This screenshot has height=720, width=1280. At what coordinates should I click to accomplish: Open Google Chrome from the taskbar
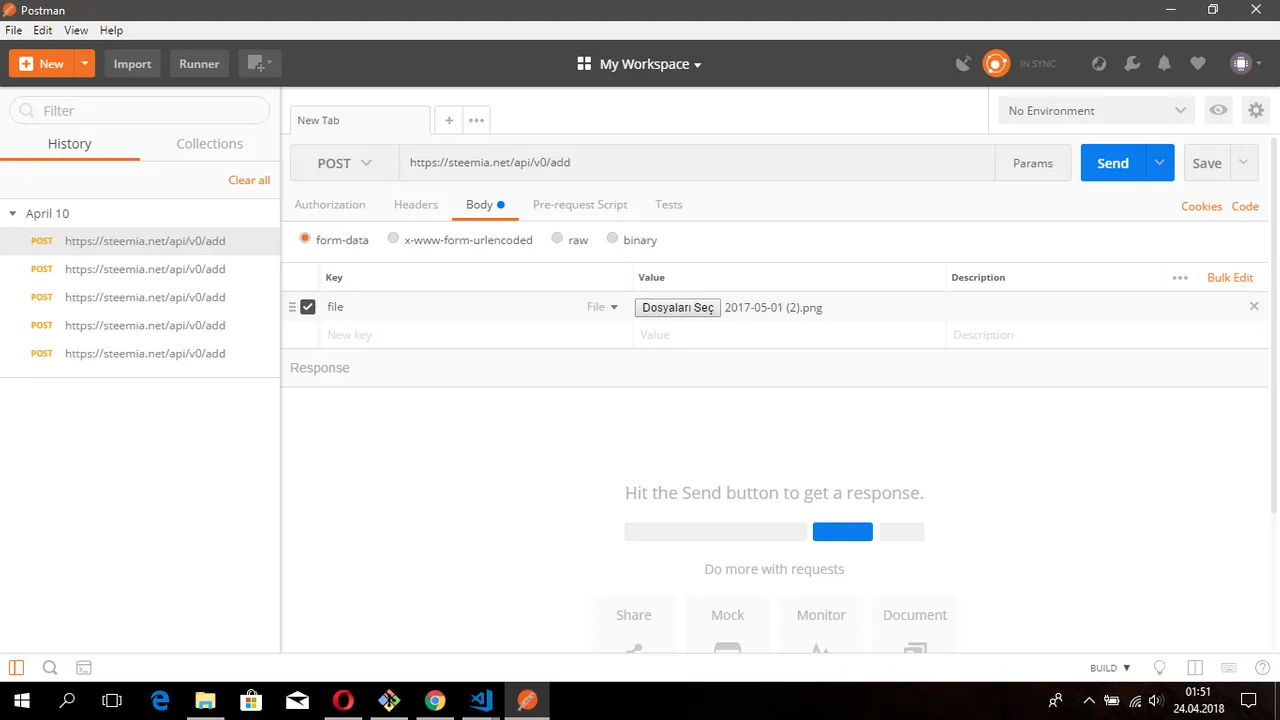[x=435, y=701]
